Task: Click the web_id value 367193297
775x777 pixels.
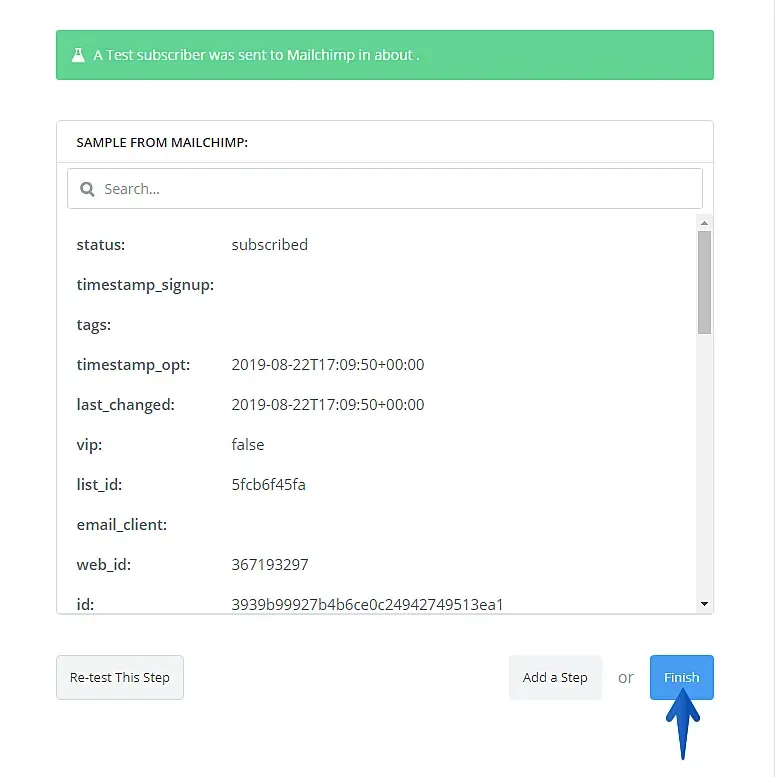Action: [x=270, y=564]
